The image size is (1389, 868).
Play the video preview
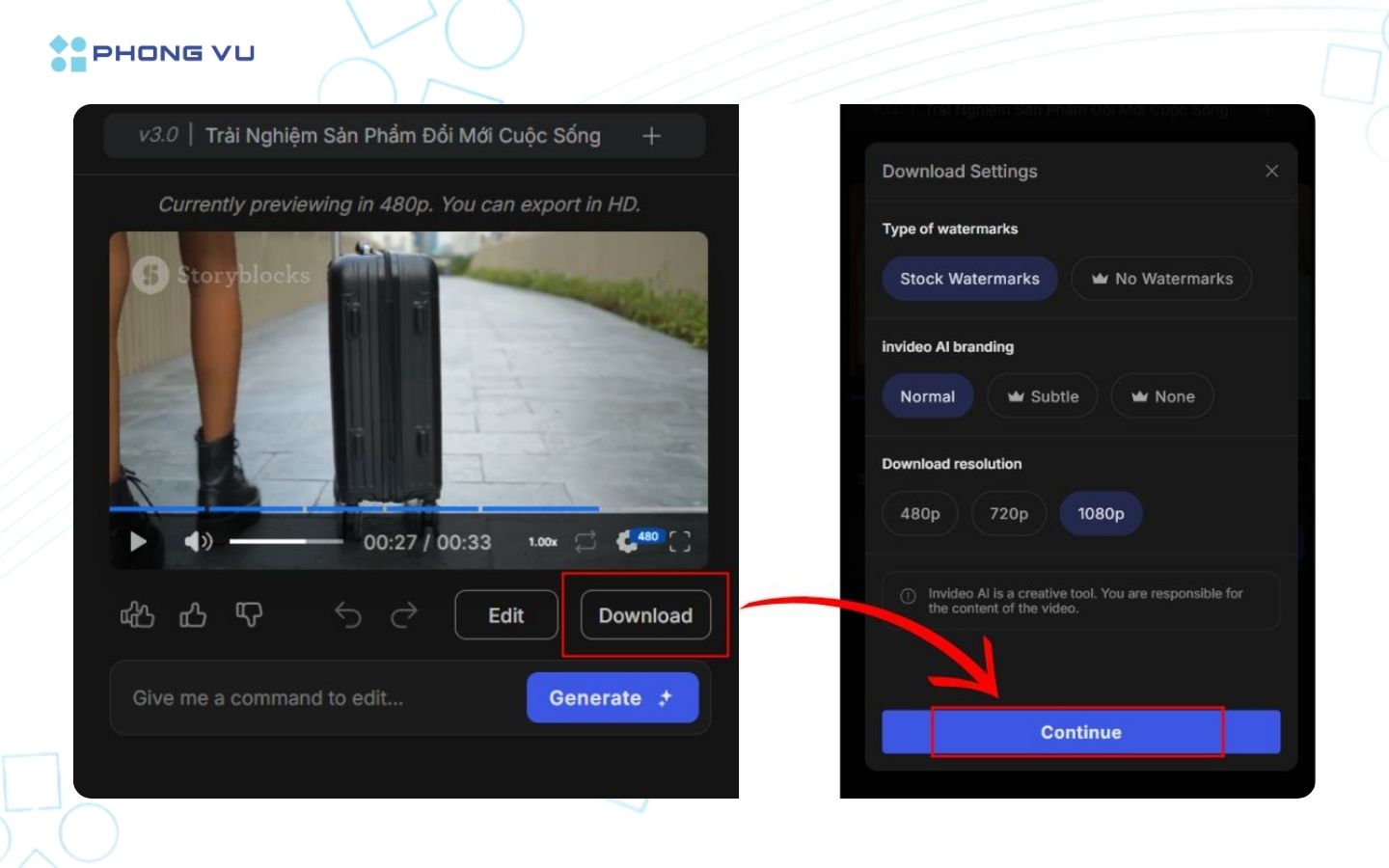[x=137, y=541]
